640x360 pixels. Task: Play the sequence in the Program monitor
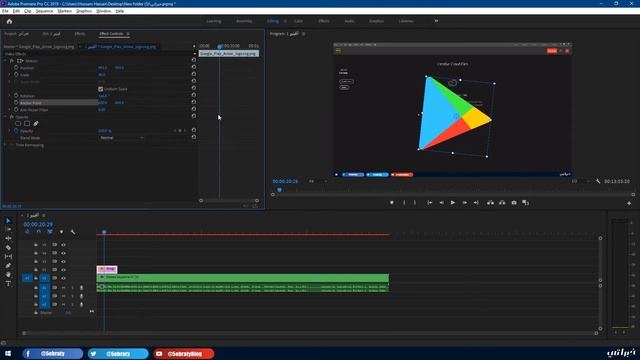point(453,202)
